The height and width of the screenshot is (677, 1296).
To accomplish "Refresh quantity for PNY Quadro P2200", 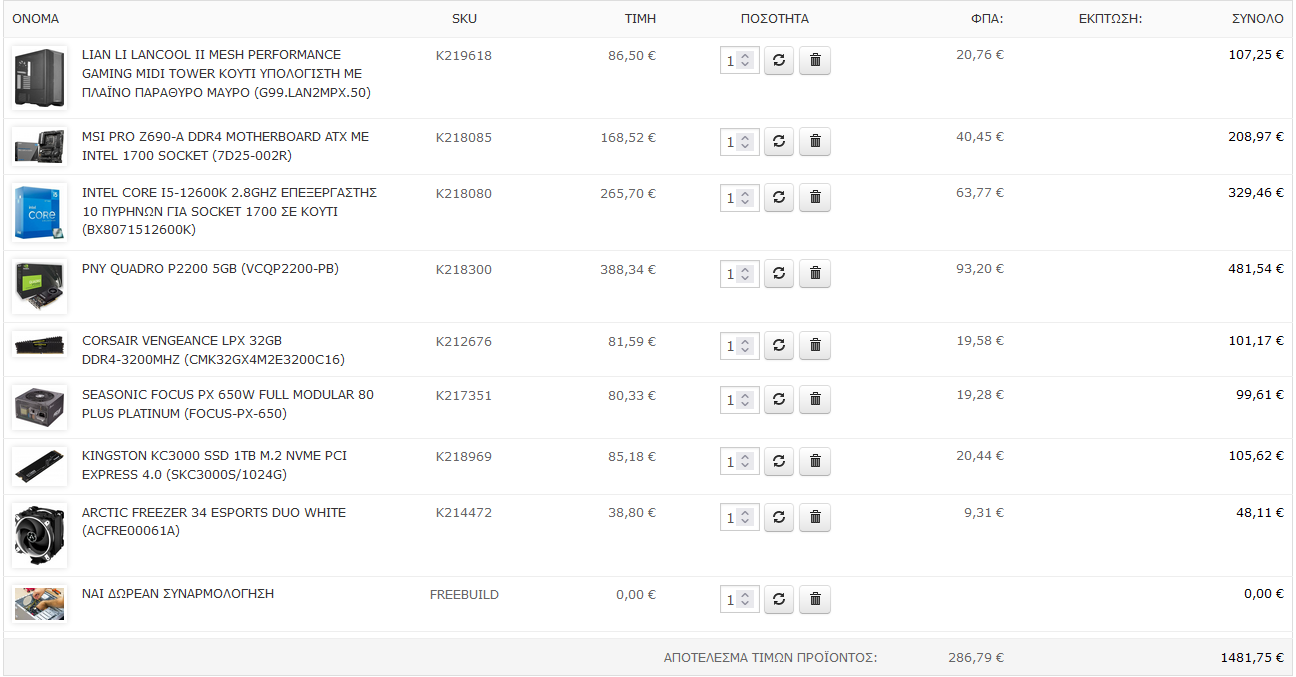I will (x=779, y=273).
